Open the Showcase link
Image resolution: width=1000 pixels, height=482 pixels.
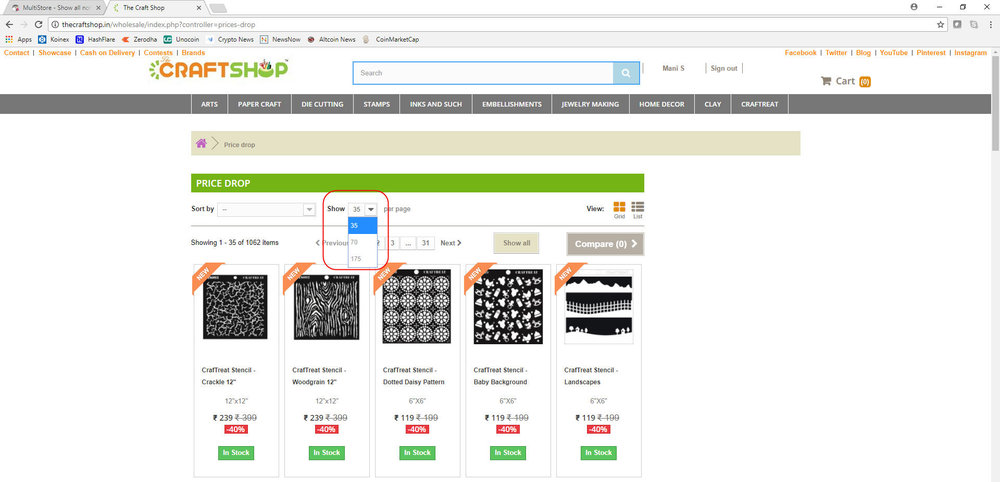[54, 53]
